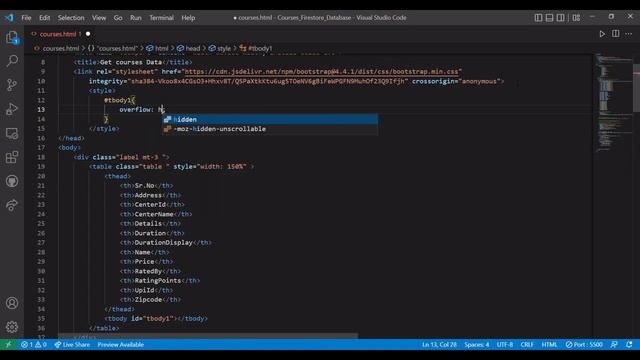The height and width of the screenshot is (360, 640).
Task: Open Remote Explorer view
Action: pos(12,133)
